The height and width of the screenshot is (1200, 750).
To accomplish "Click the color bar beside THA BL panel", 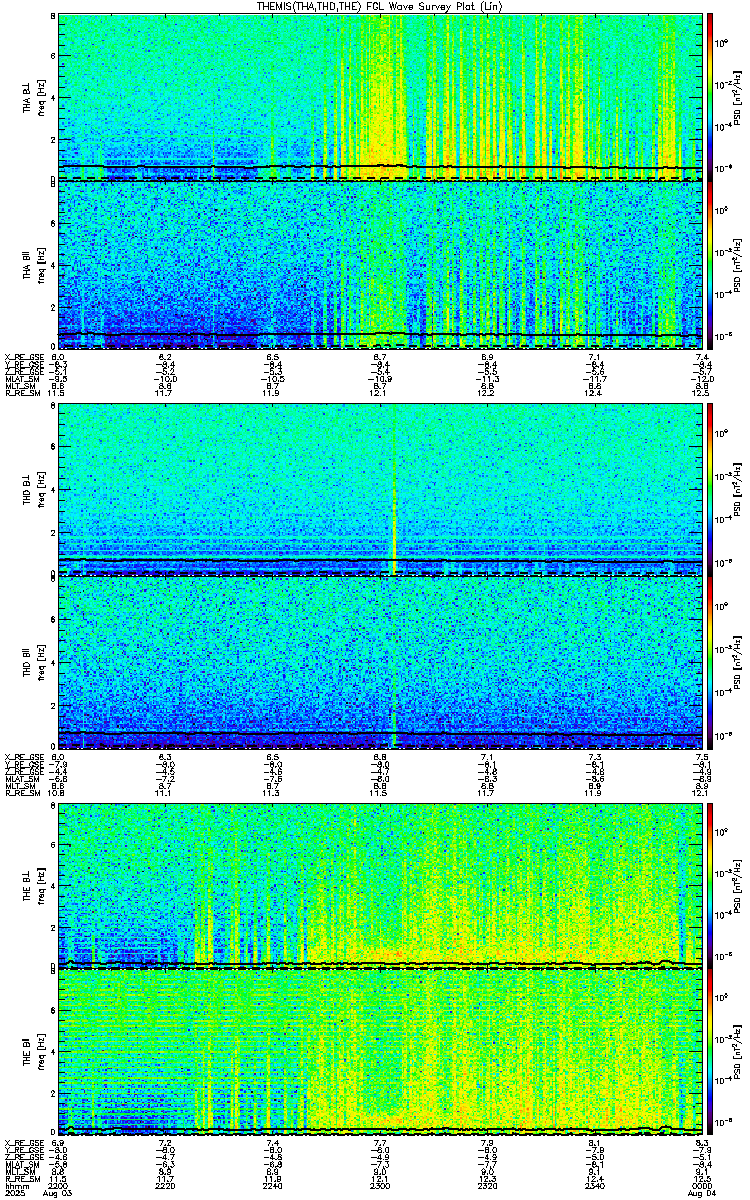I will [711, 97].
